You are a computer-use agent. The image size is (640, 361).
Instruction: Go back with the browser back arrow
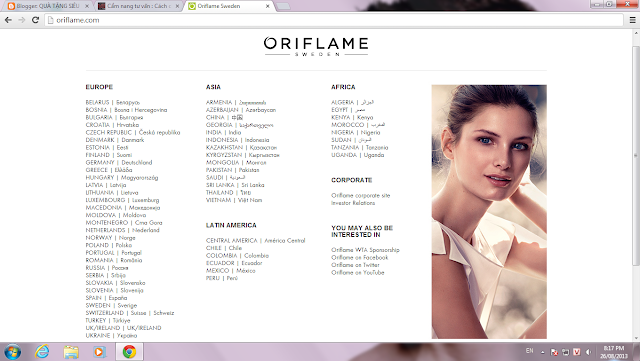click(x=8, y=20)
